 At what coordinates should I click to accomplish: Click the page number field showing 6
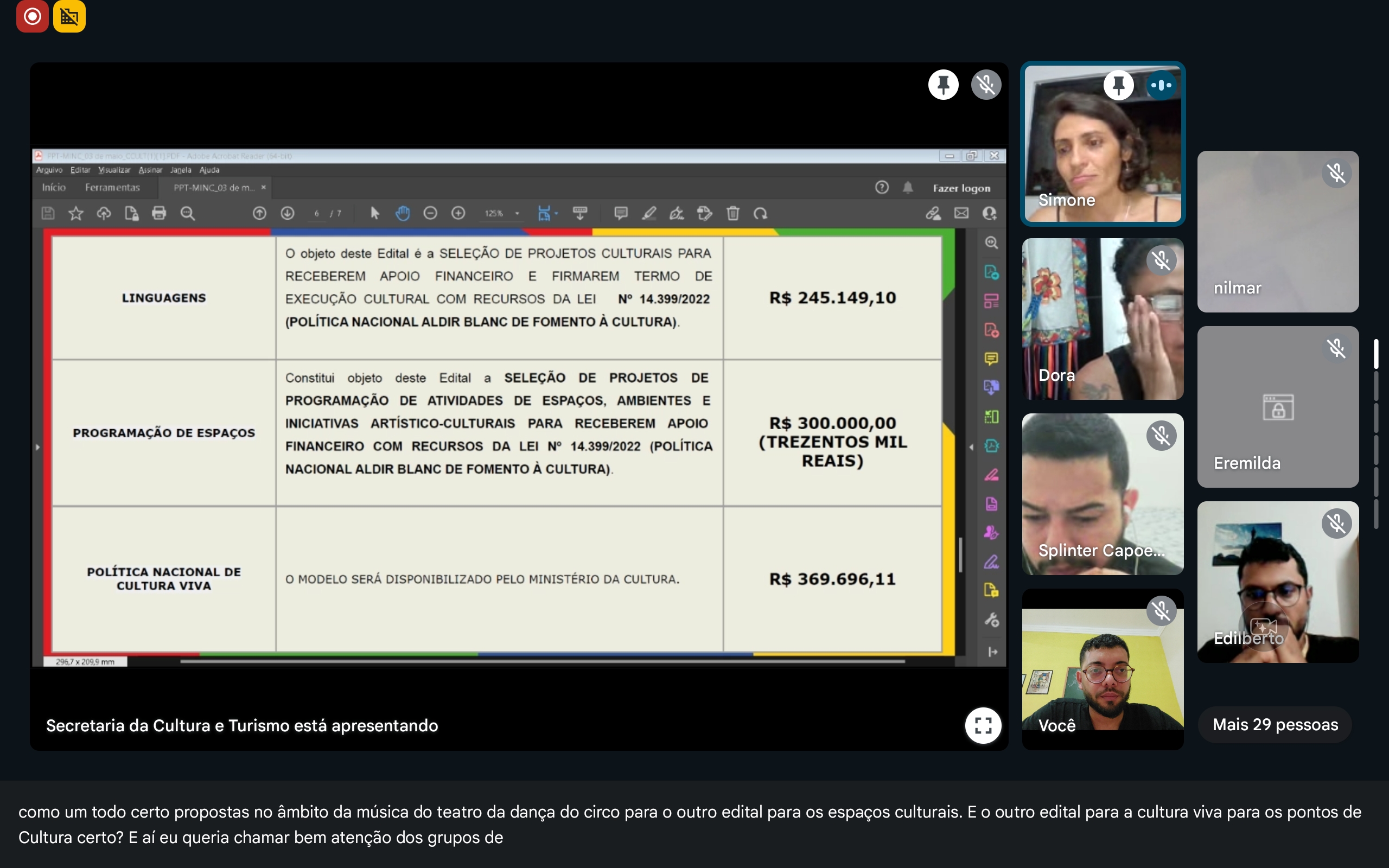coord(317,214)
